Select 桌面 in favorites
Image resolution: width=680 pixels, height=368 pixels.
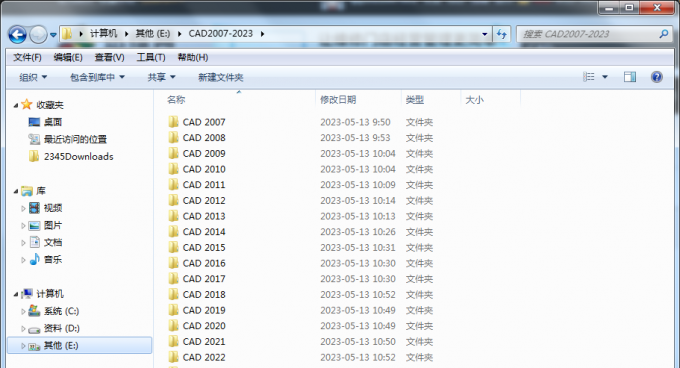(x=53, y=122)
